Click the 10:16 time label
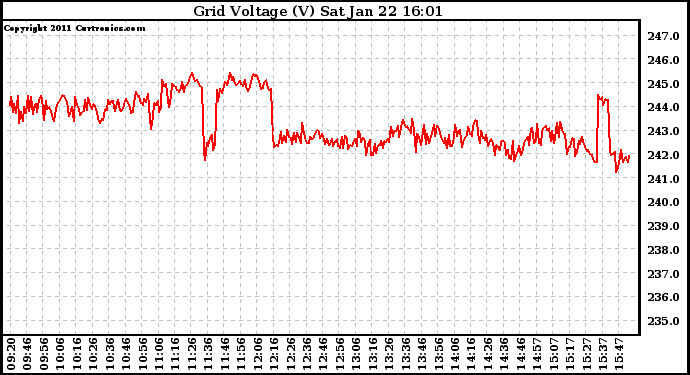This screenshot has width=690, height=375. tap(77, 354)
